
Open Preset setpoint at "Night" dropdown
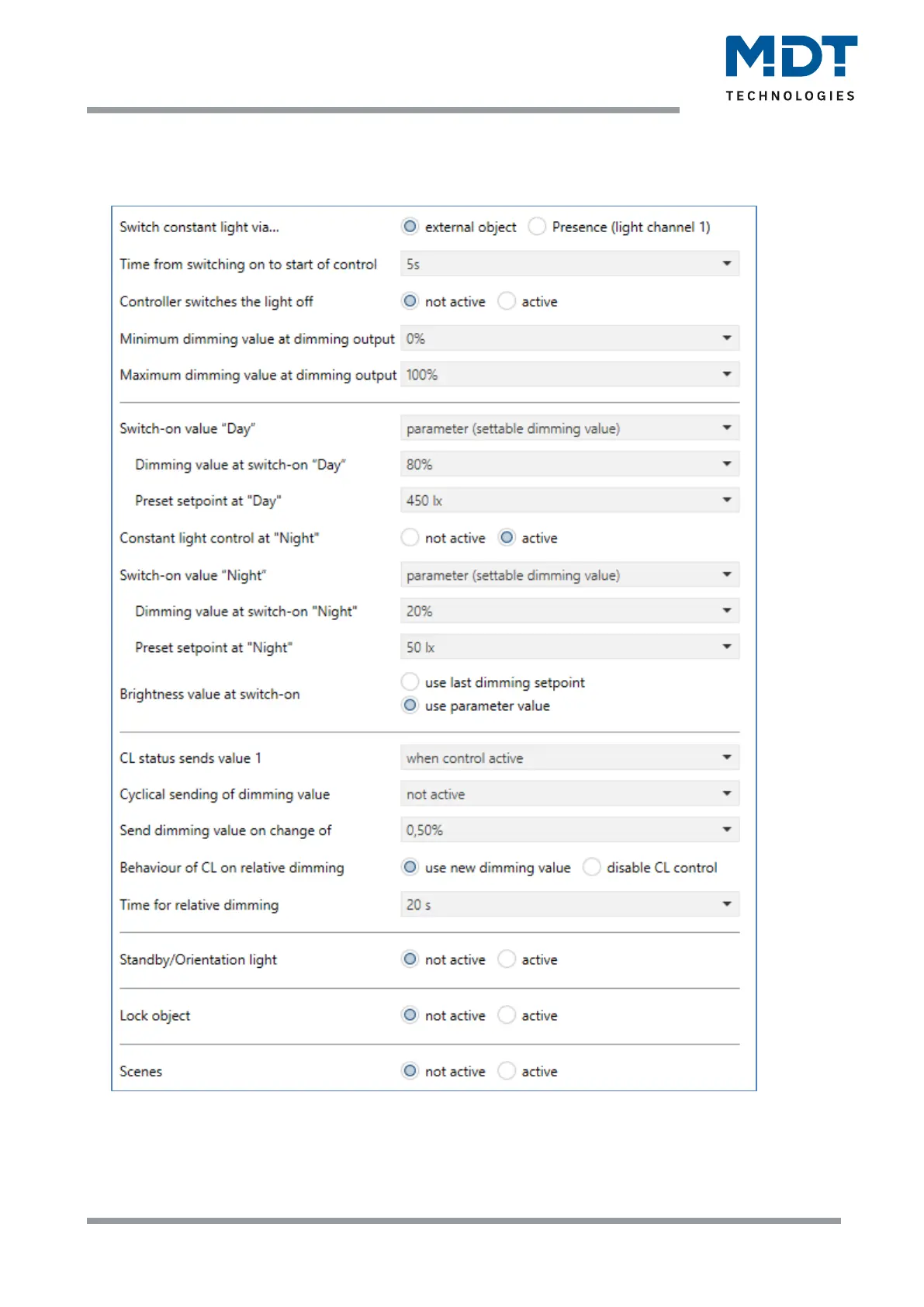pos(569,647)
